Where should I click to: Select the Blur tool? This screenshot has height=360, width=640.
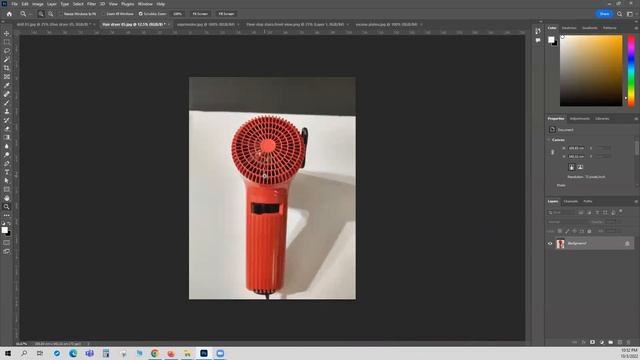tap(7, 146)
